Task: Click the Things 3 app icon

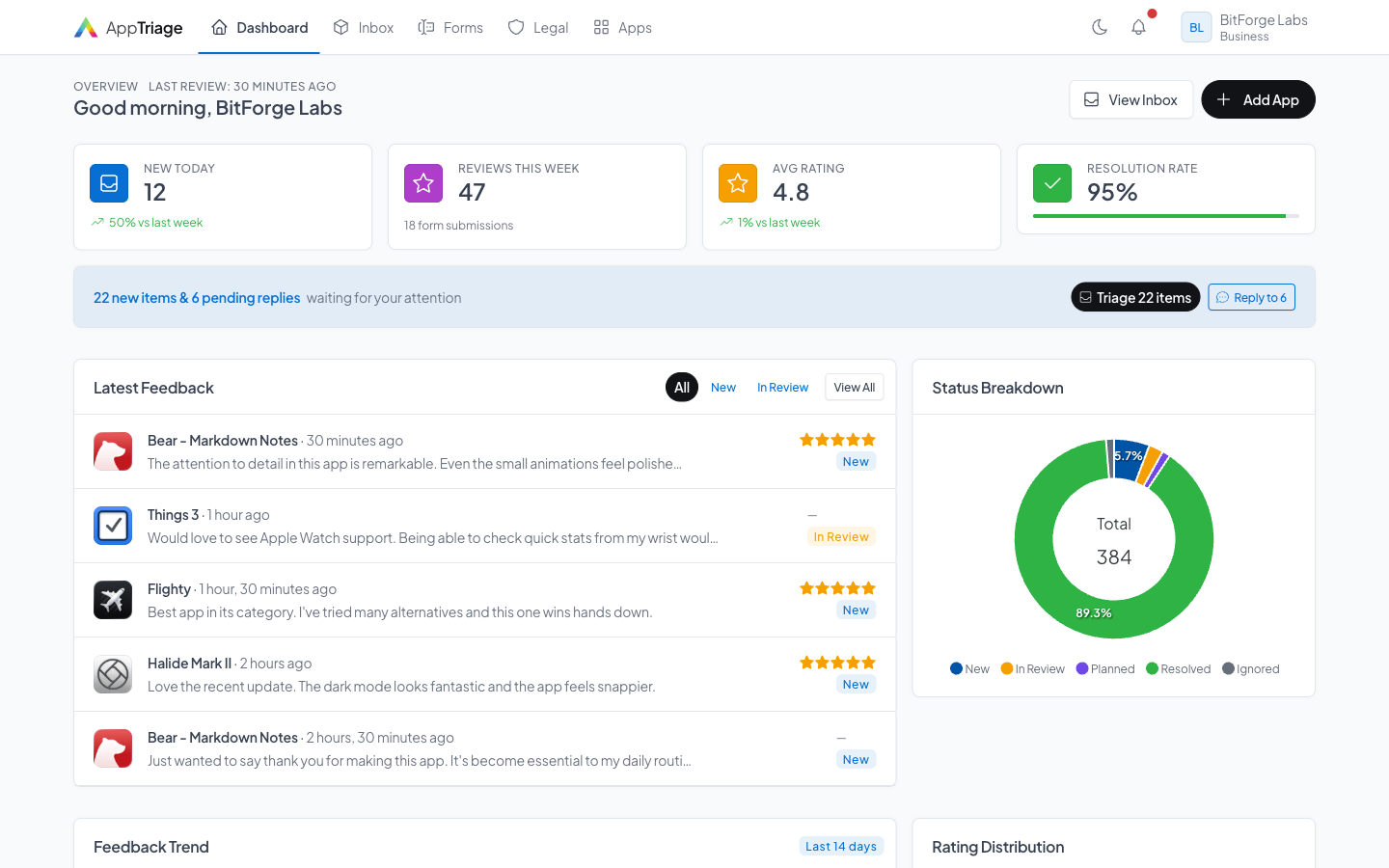Action: pos(112,526)
